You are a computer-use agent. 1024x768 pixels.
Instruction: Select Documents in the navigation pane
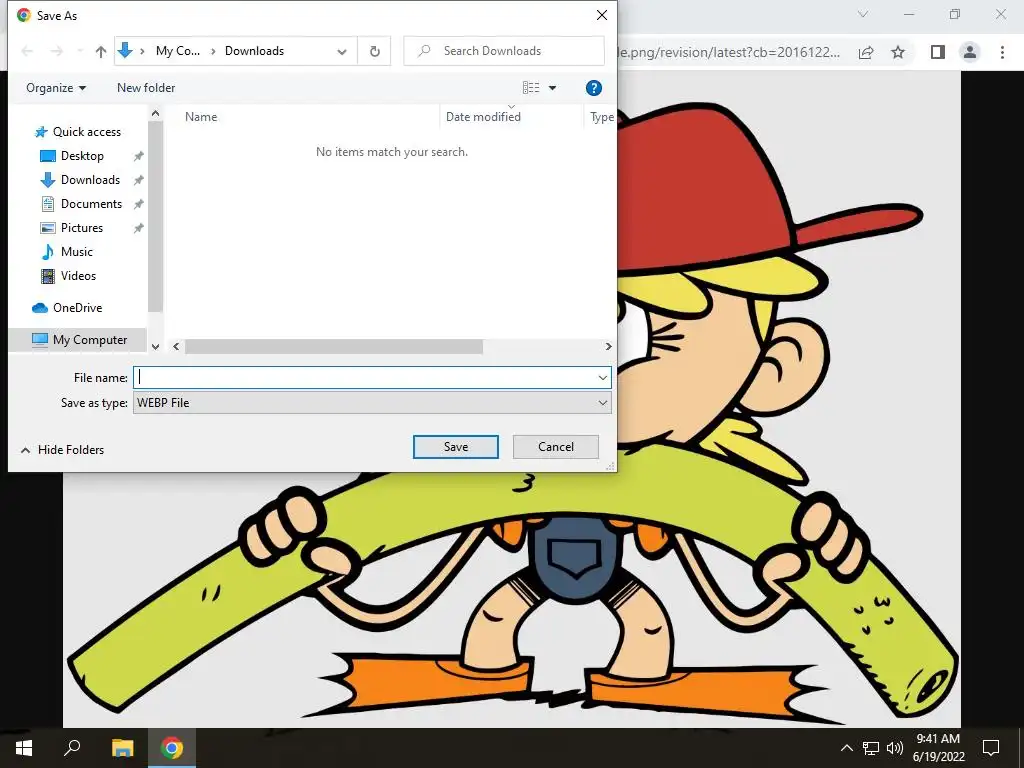(x=91, y=204)
